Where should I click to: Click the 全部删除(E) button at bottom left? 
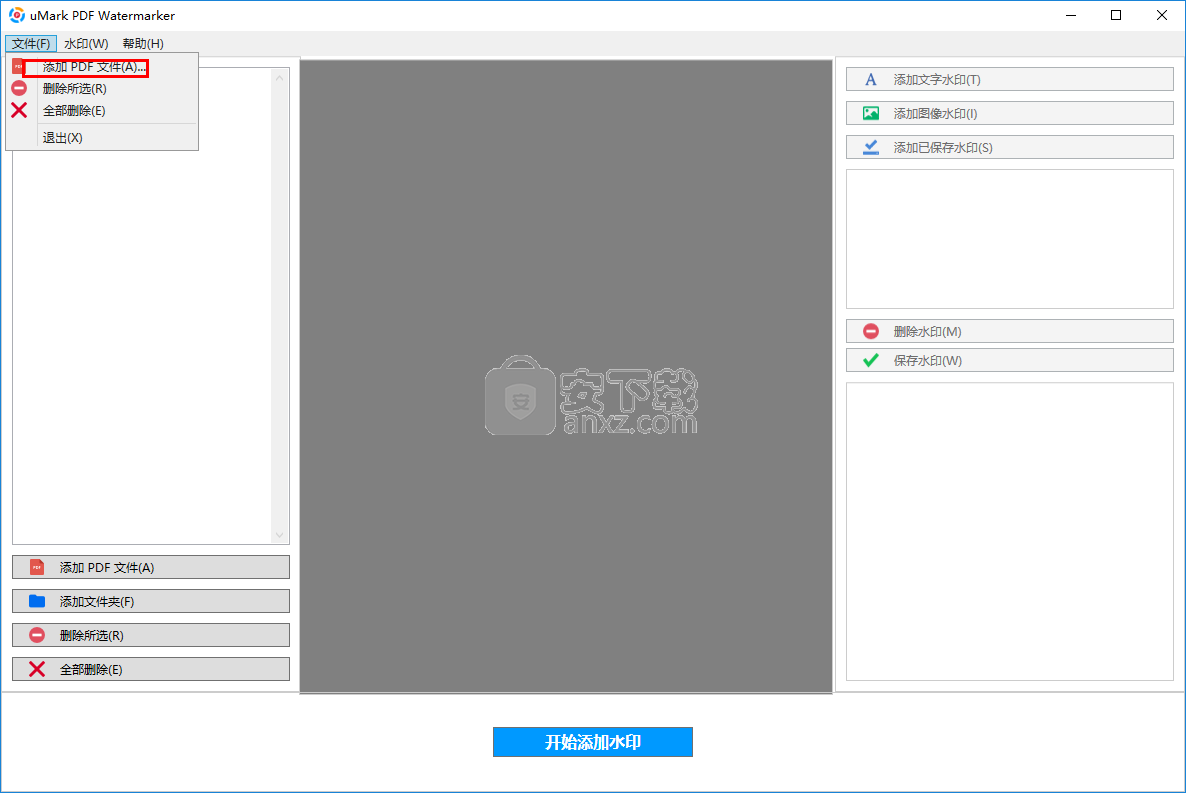point(151,669)
